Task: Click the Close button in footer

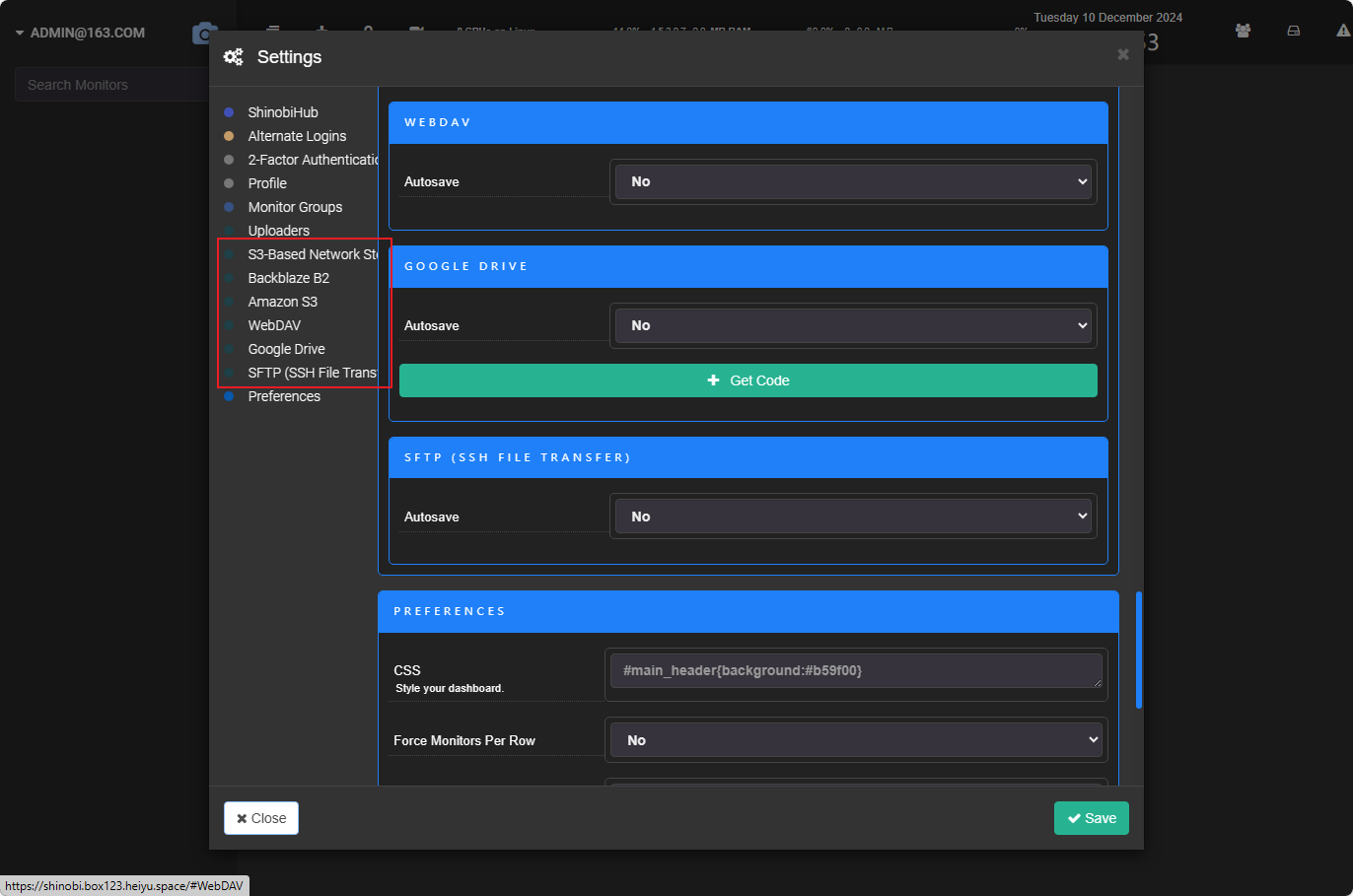Action: click(x=261, y=818)
